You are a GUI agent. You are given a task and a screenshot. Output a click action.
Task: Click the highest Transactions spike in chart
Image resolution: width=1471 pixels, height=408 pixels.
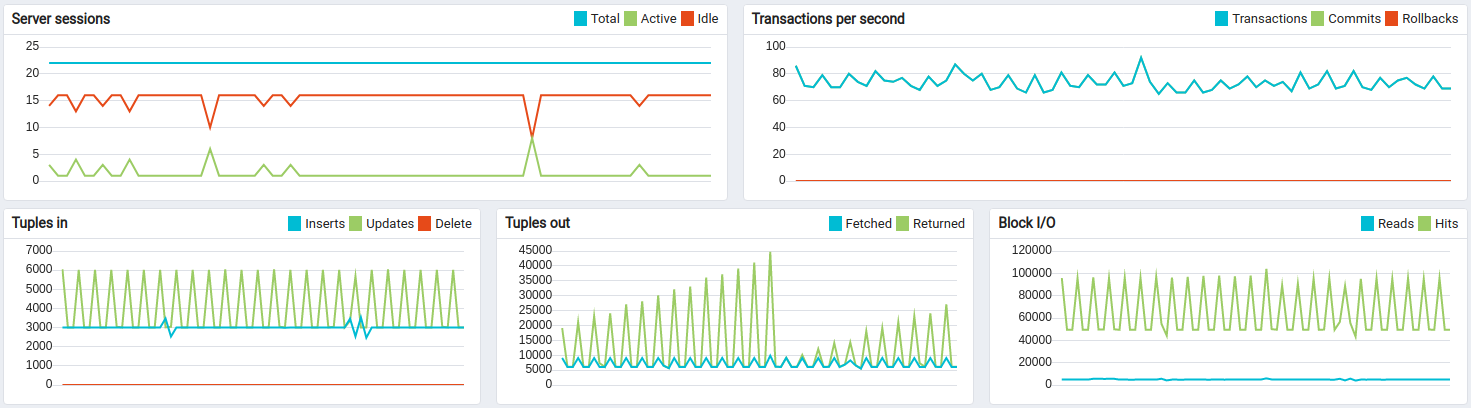pyautogui.click(x=1141, y=57)
